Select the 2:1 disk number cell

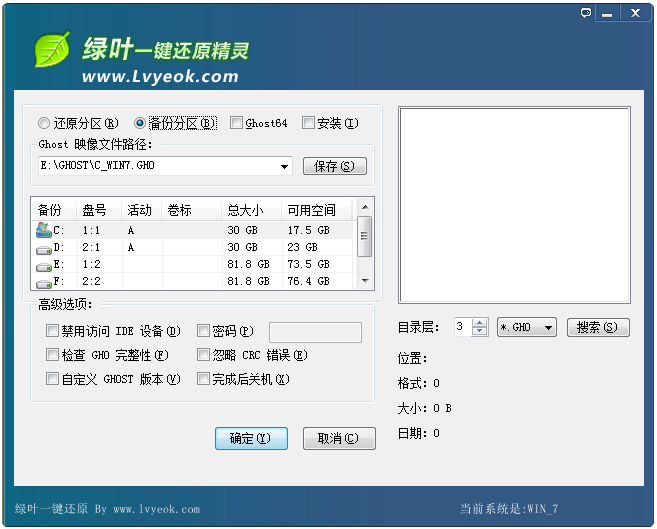pyautogui.click(x=91, y=248)
